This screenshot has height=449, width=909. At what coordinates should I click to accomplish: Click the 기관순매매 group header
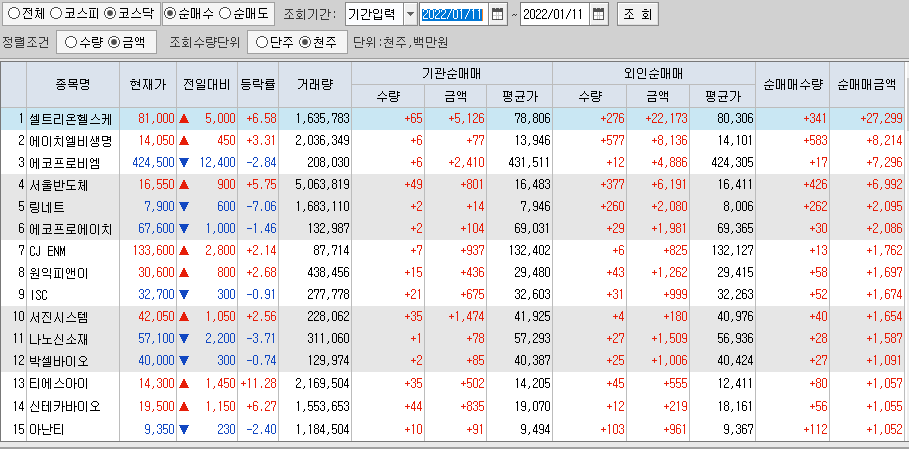click(452, 74)
